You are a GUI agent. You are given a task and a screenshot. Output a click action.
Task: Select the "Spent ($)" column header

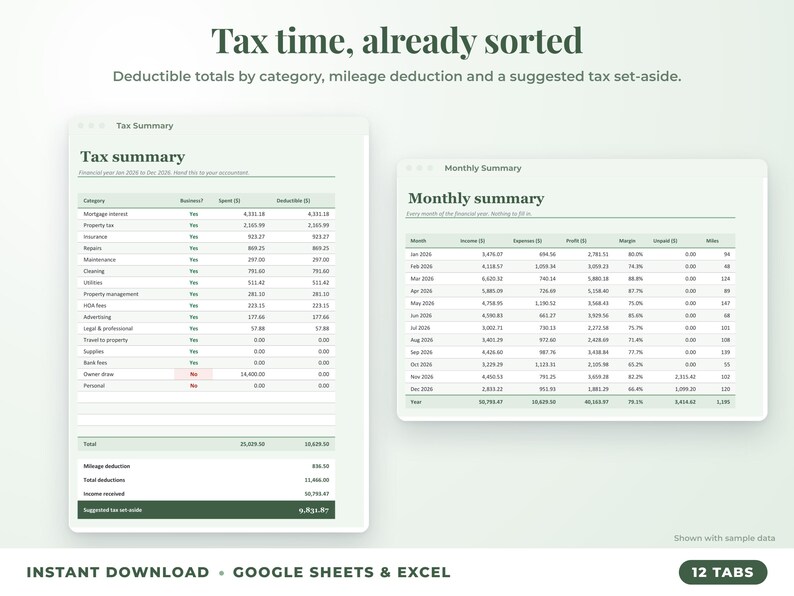point(229,201)
